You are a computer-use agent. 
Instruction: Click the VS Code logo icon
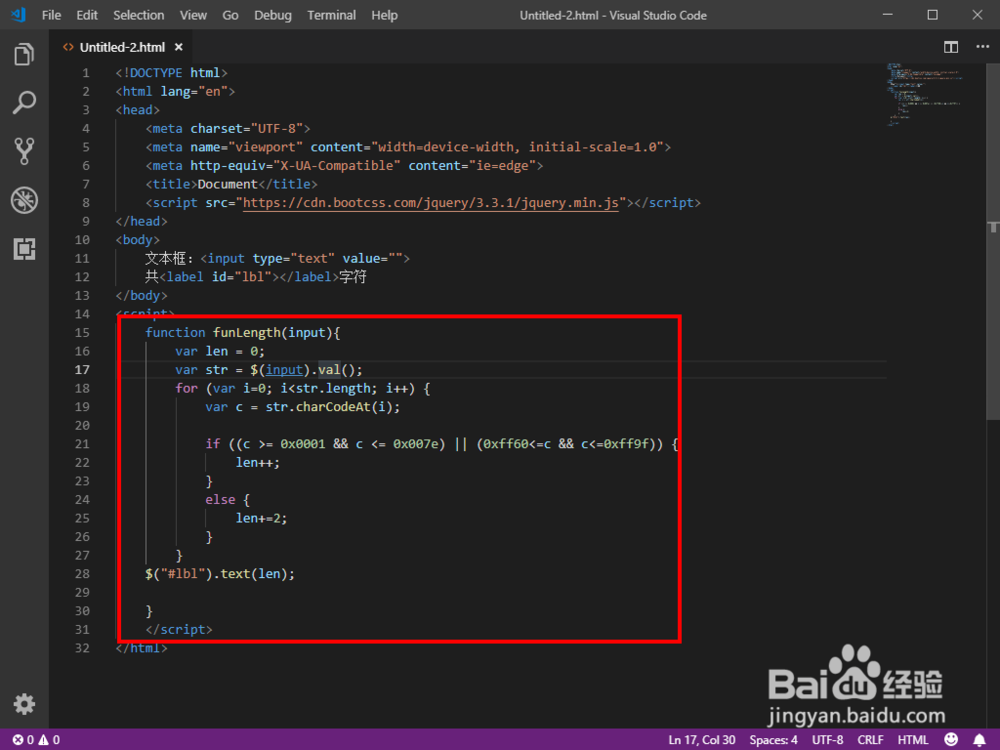pyautogui.click(x=18, y=15)
